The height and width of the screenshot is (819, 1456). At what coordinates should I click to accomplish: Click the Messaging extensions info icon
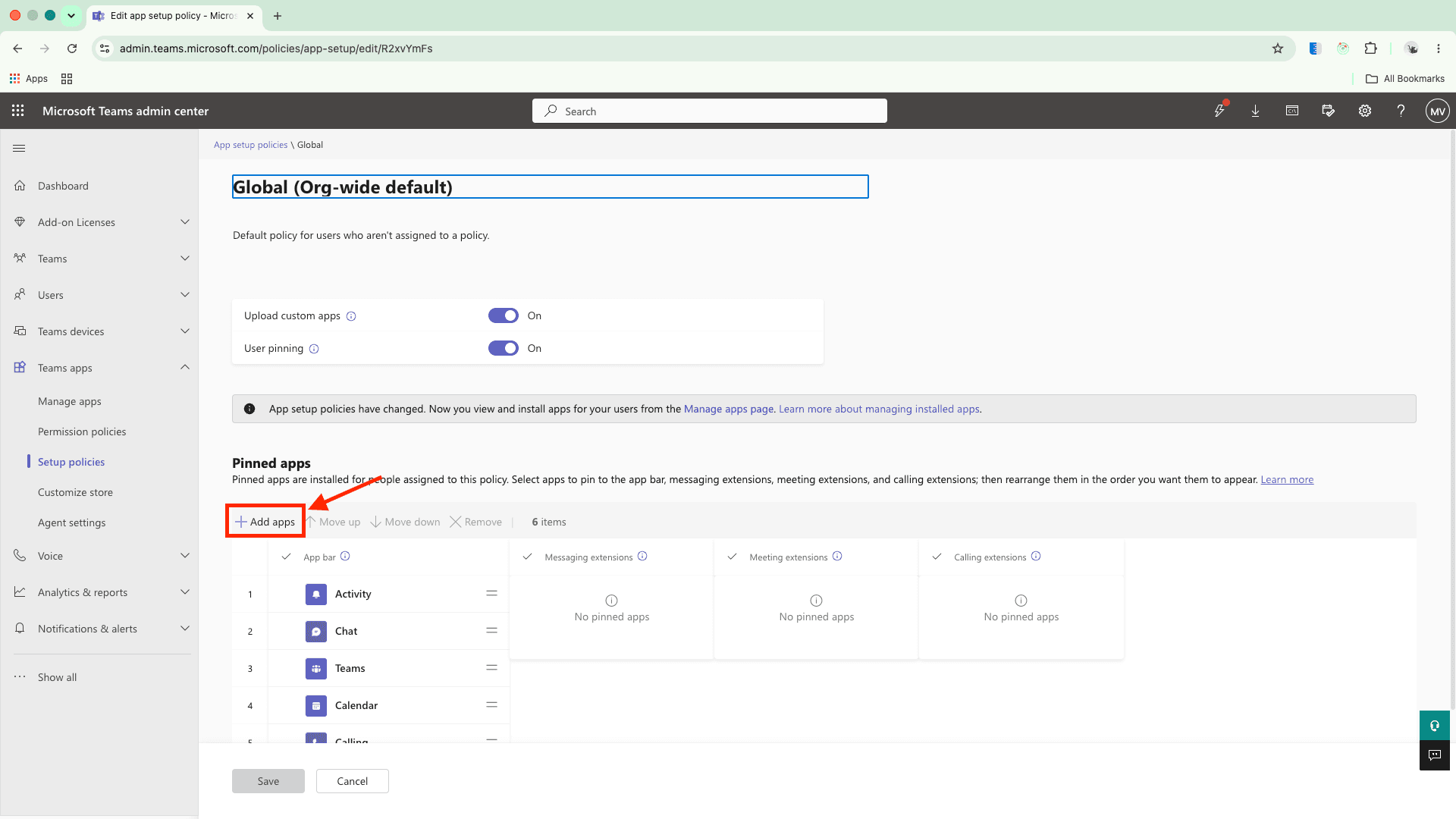click(x=642, y=557)
